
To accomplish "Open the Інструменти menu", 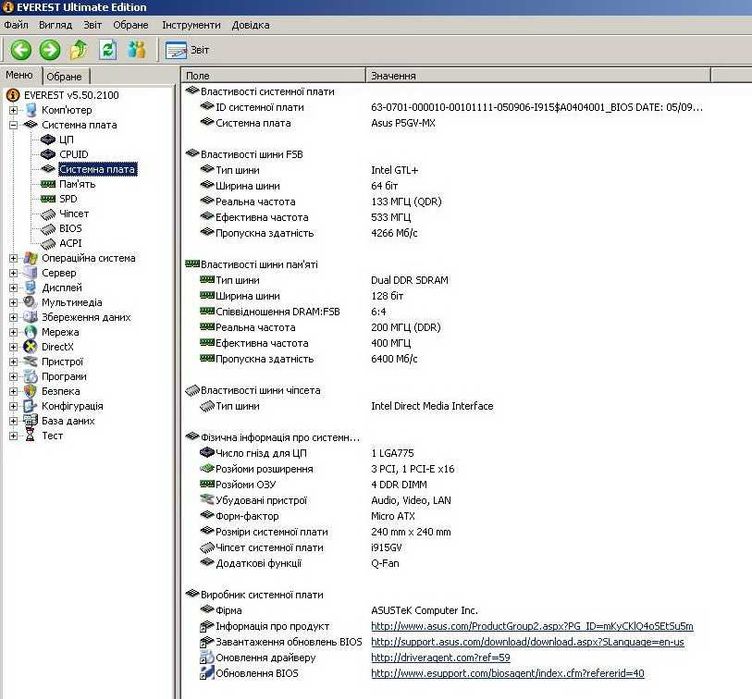I will [191, 25].
